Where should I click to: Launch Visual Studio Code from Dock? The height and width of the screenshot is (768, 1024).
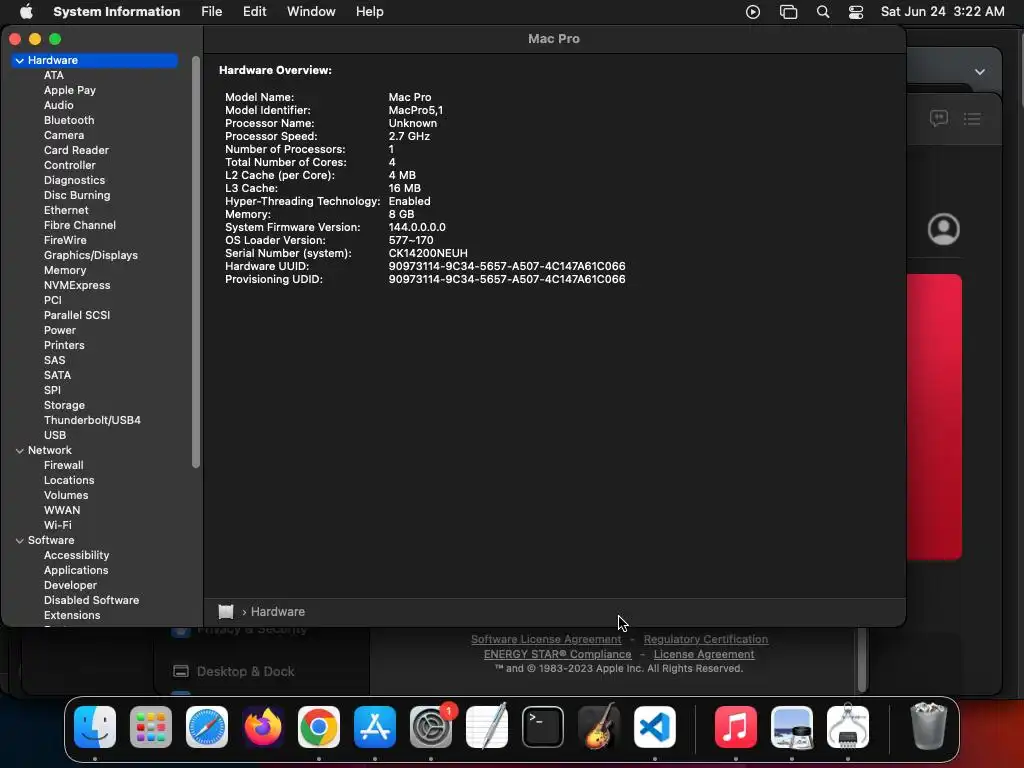(x=655, y=727)
